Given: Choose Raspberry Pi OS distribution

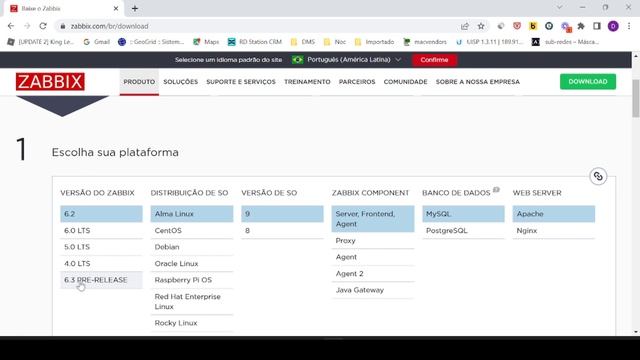Looking at the screenshot, I should point(192,280).
